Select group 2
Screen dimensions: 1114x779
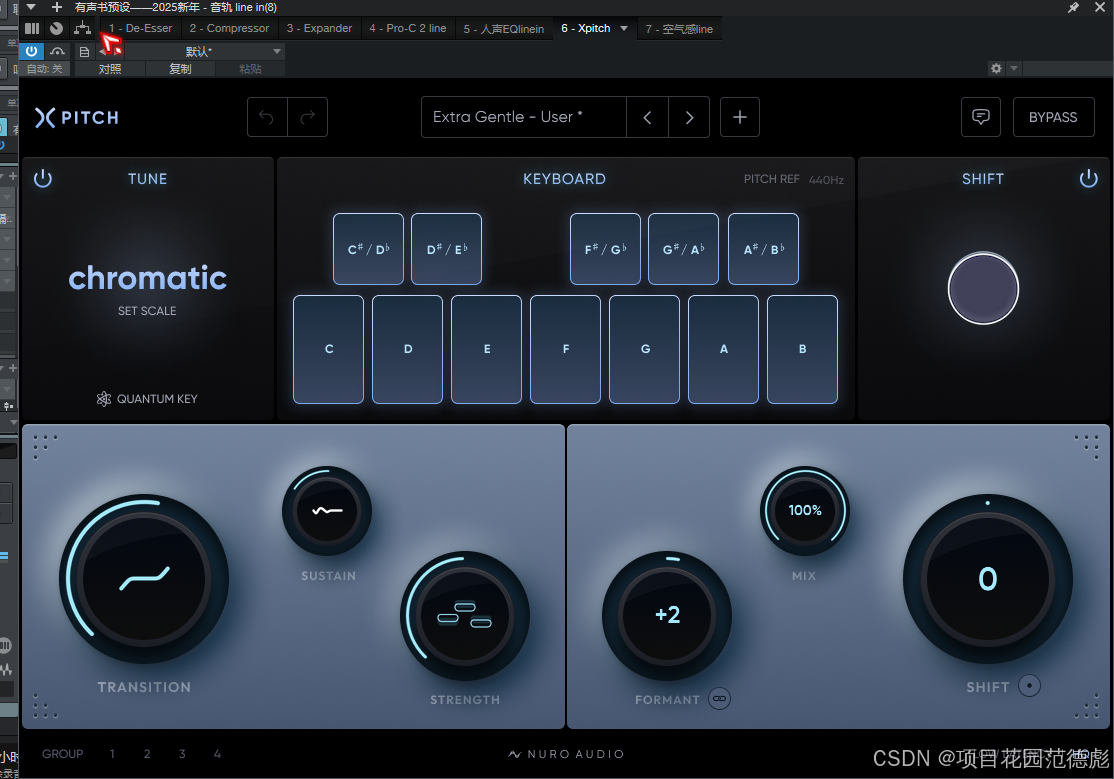(x=147, y=754)
